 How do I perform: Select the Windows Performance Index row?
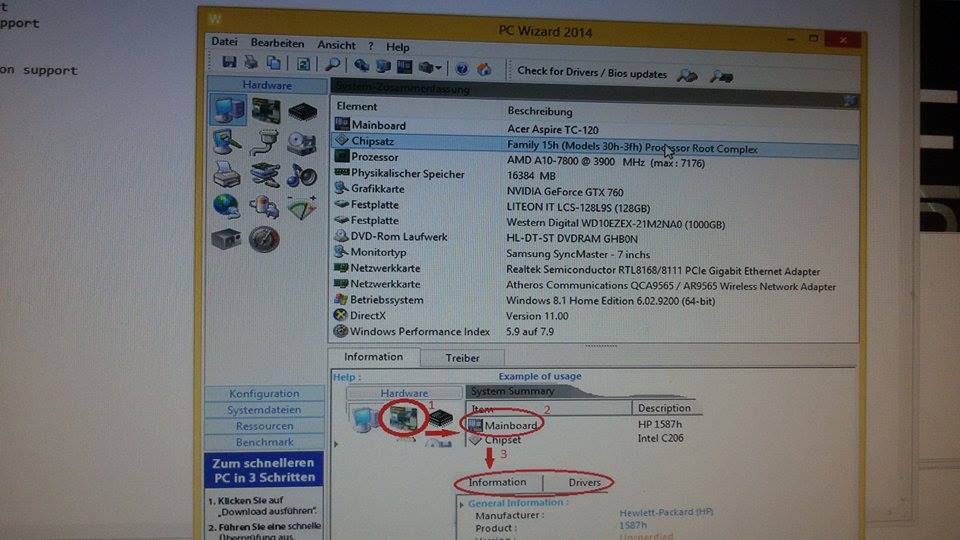pos(594,332)
